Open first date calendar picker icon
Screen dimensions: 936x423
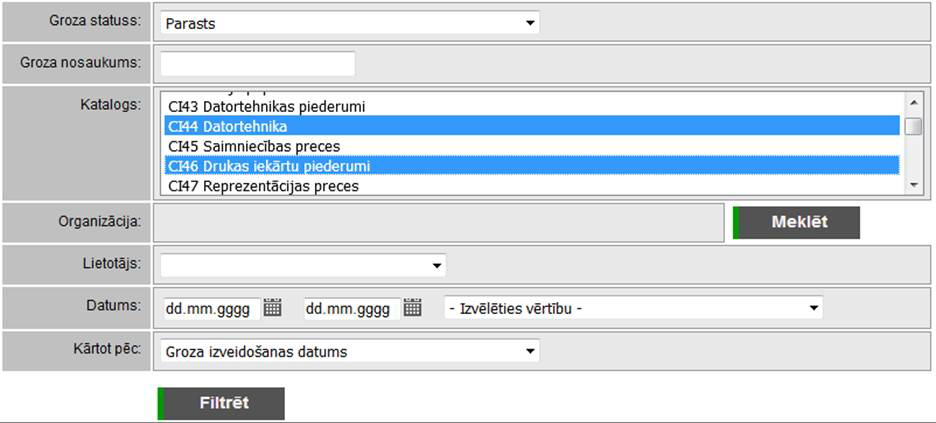[272, 308]
